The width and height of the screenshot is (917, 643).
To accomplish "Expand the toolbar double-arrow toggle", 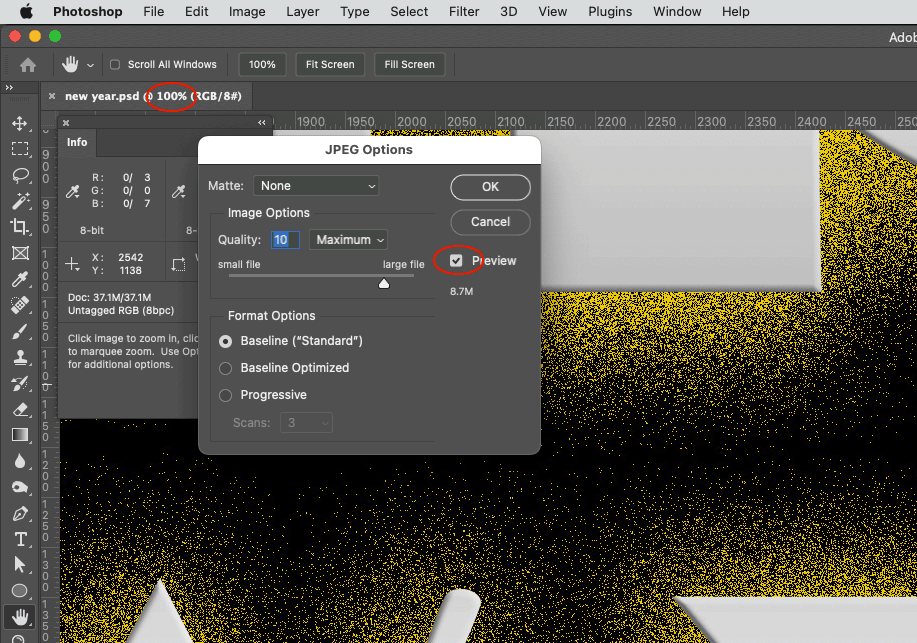I will click(9, 88).
